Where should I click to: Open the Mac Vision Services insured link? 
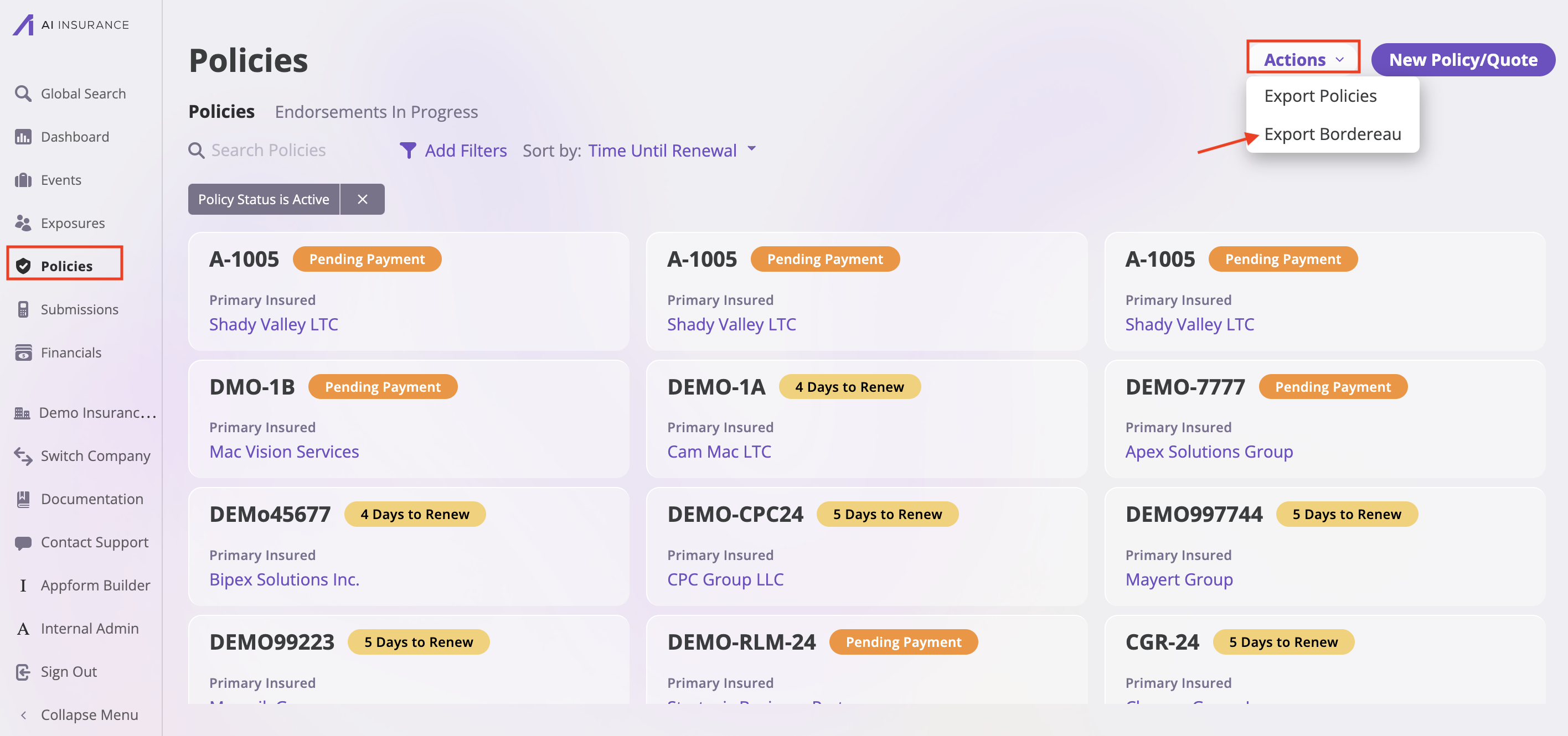click(283, 452)
